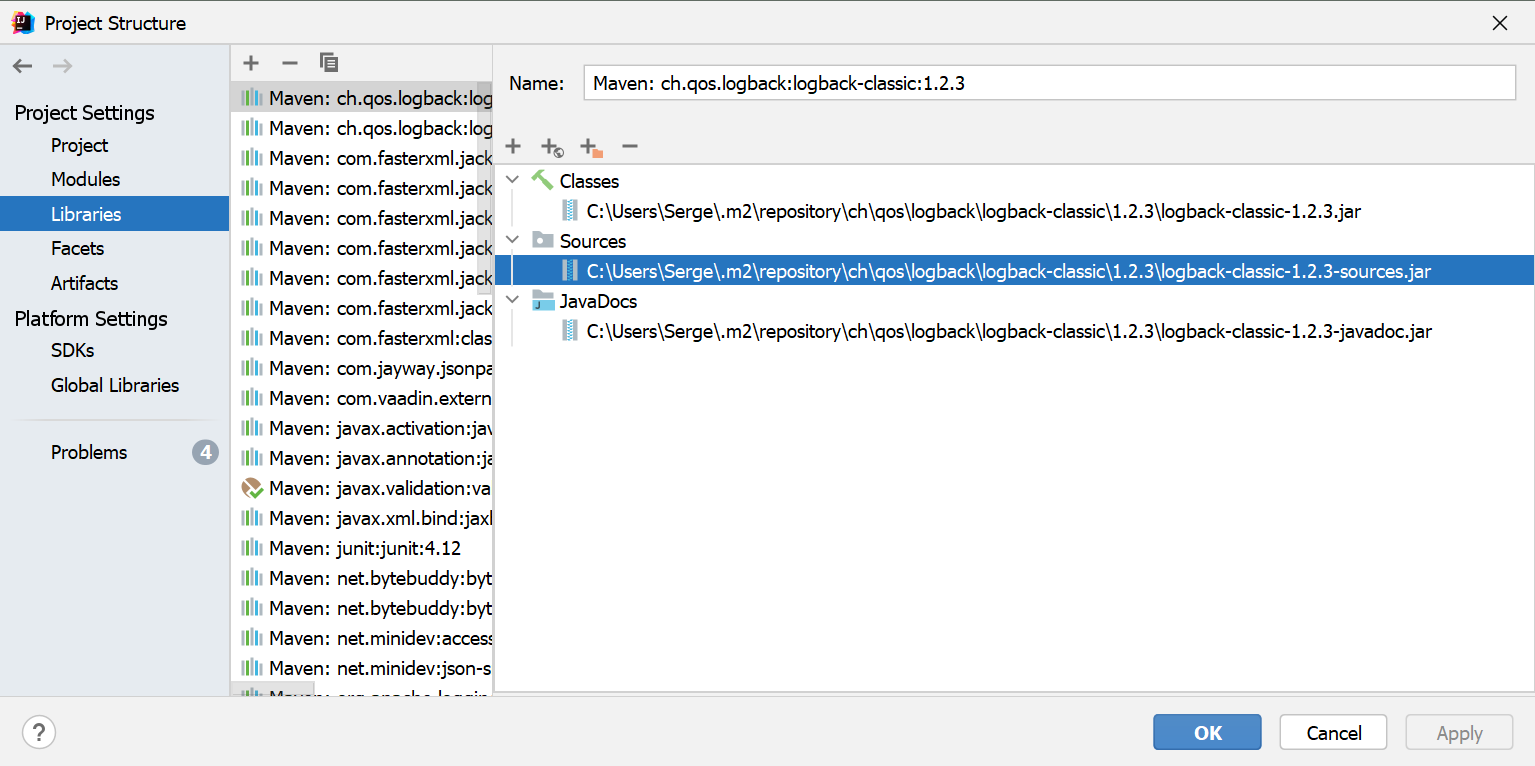Image resolution: width=1535 pixels, height=766 pixels.
Task: Close the Project Structure dialog
Action: coord(1499,22)
